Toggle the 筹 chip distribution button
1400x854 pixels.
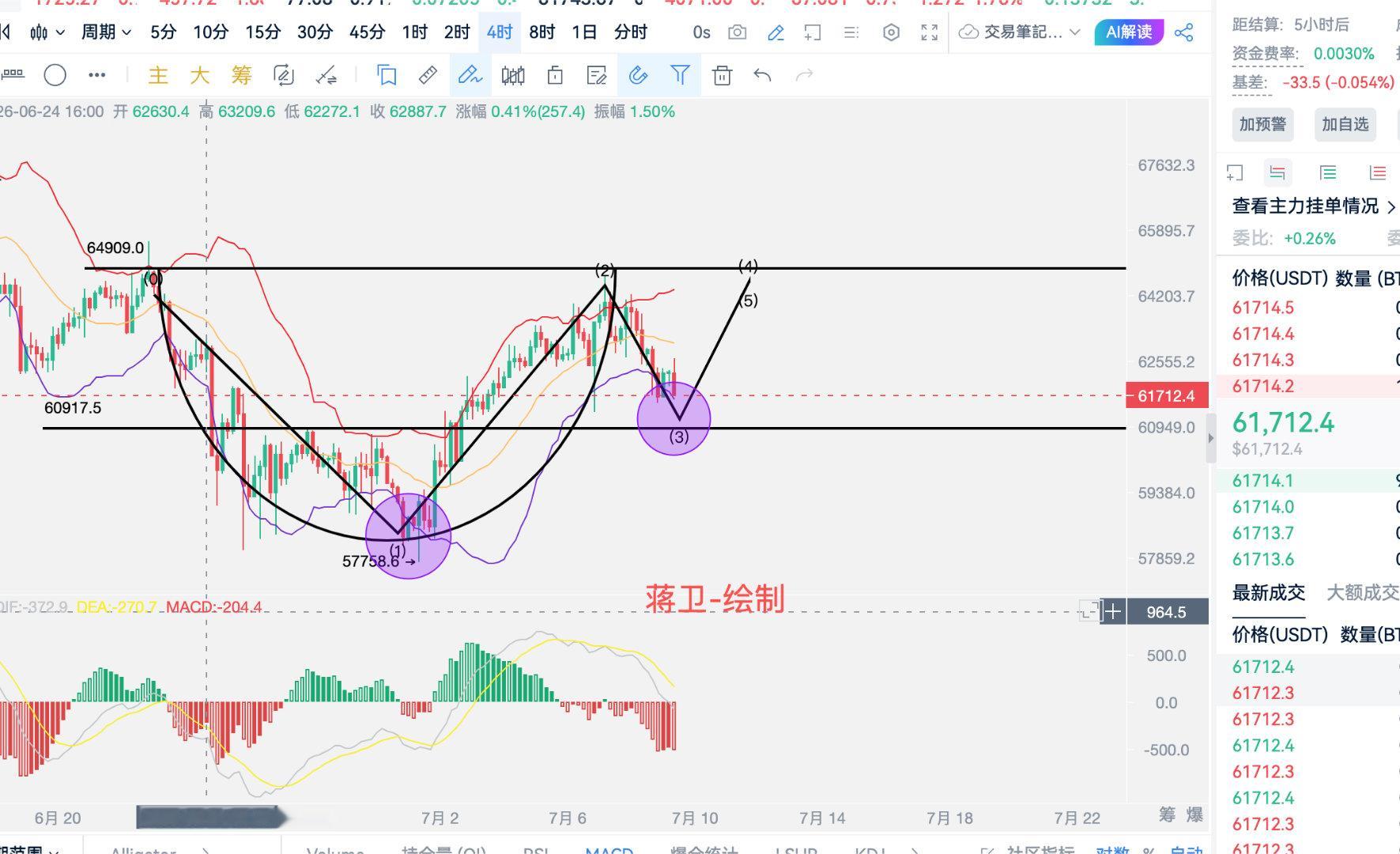pyautogui.click(x=241, y=75)
